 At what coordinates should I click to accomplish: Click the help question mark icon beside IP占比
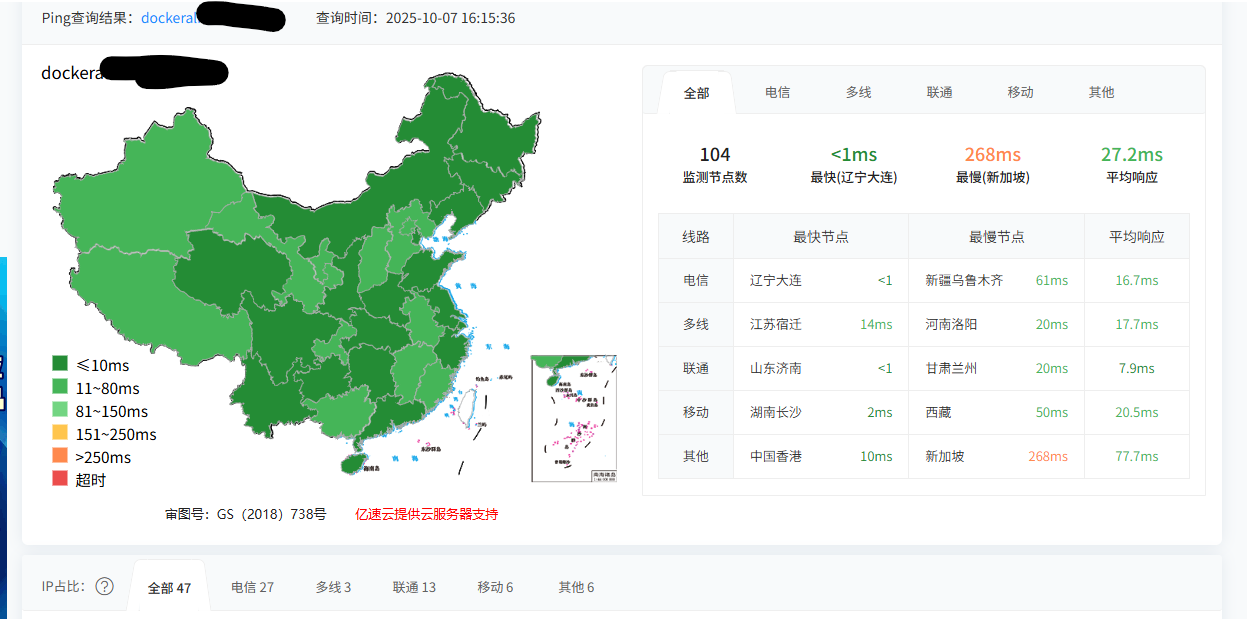point(104,587)
